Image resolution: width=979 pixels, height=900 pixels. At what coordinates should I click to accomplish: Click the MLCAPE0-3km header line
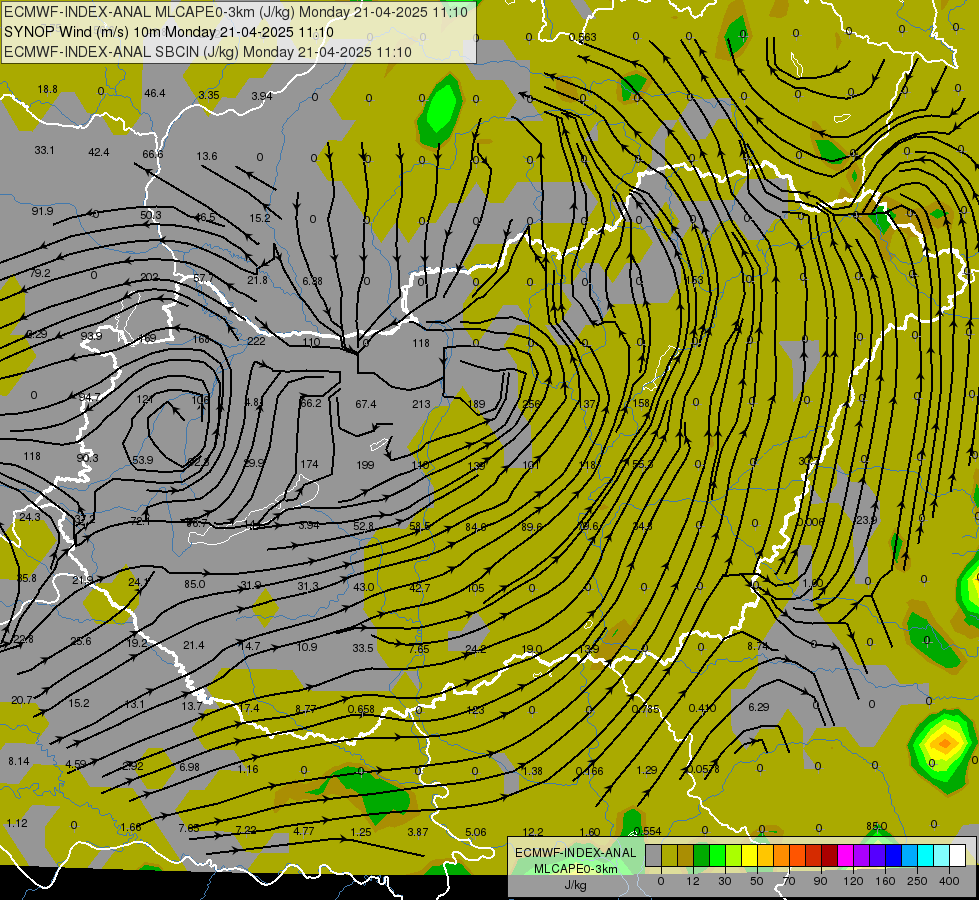[x=235, y=12]
